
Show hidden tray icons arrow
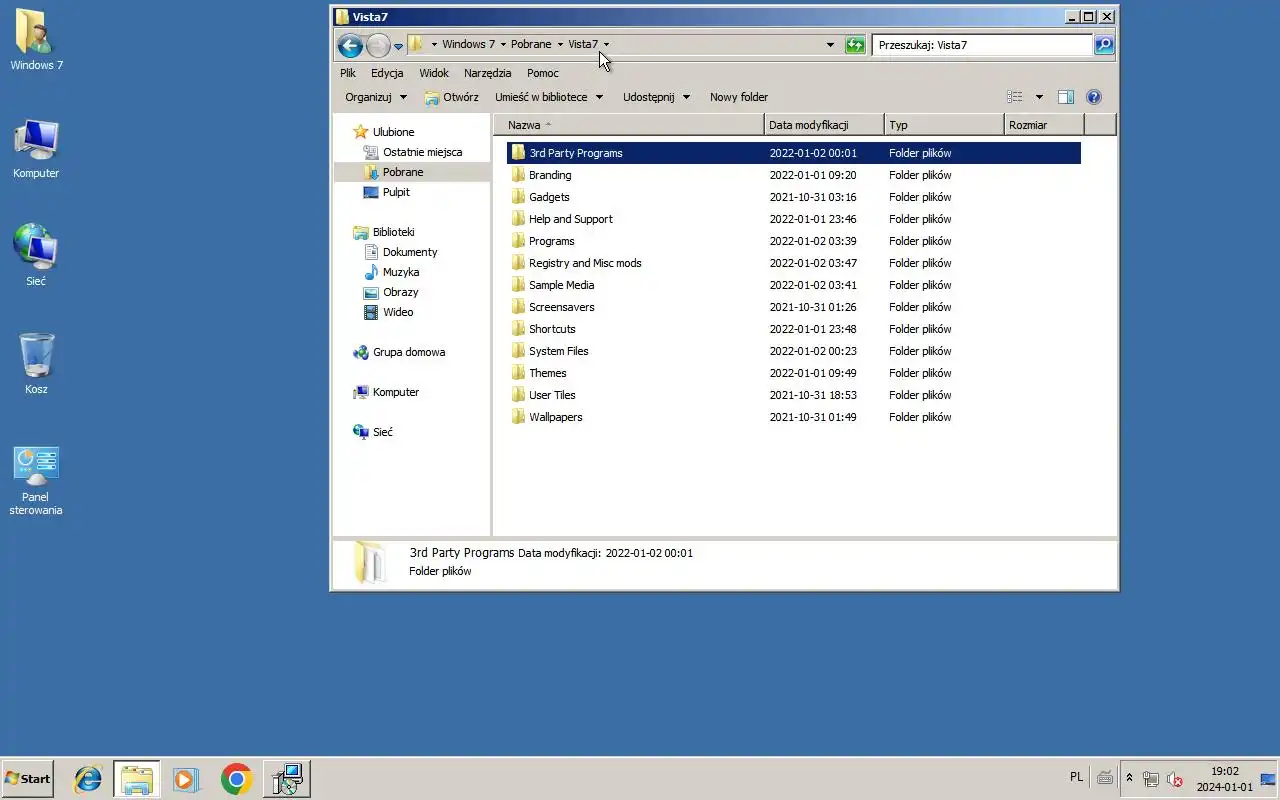pyautogui.click(x=1129, y=778)
